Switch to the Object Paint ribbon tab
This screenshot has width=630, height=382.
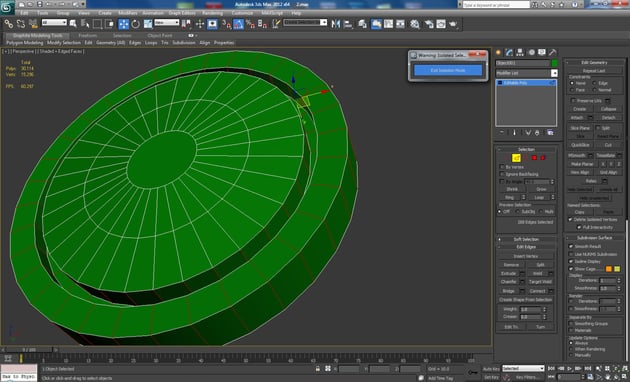point(160,35)
